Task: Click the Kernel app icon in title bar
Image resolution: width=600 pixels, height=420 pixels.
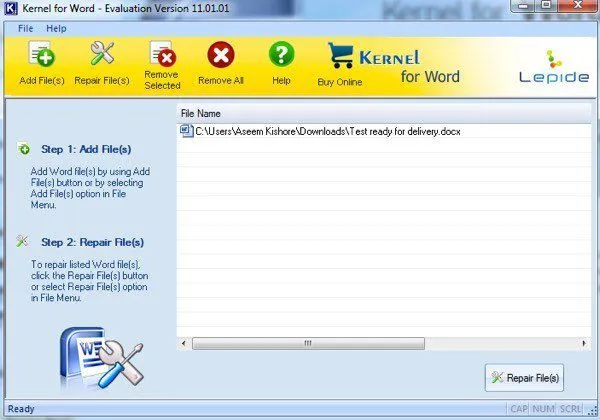Action: (x=11, y=8)
